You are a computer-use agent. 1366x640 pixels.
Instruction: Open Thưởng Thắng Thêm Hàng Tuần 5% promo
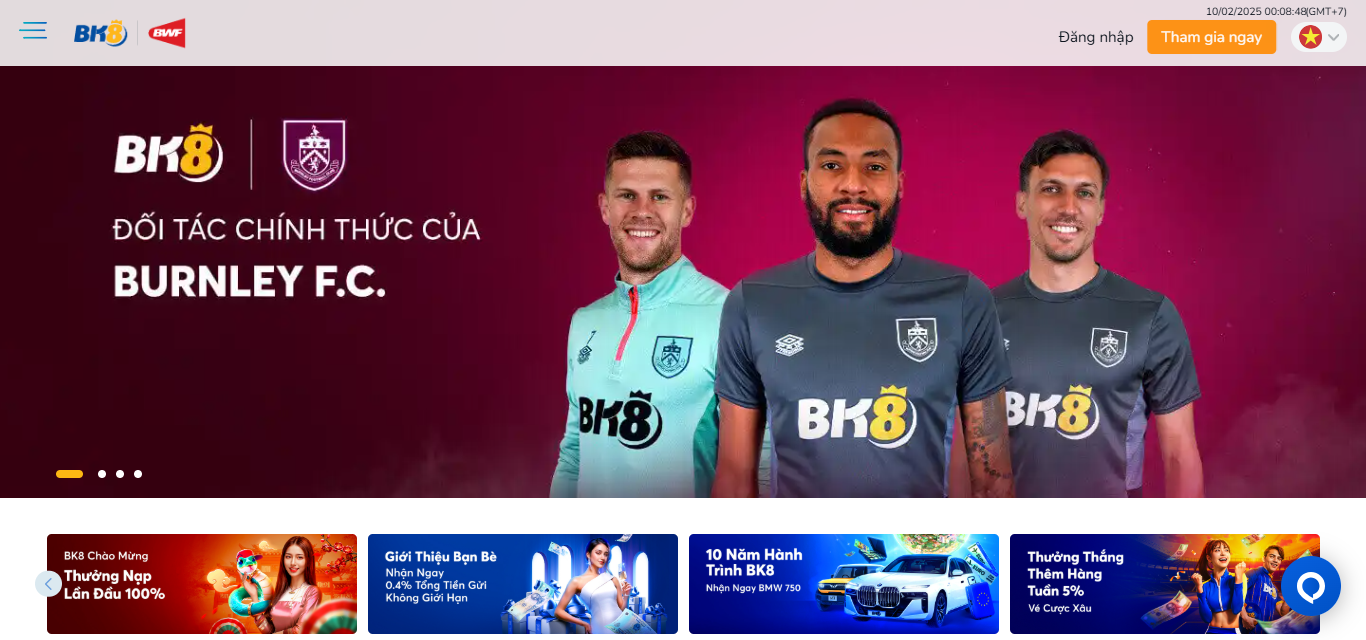click(1165, 584)
